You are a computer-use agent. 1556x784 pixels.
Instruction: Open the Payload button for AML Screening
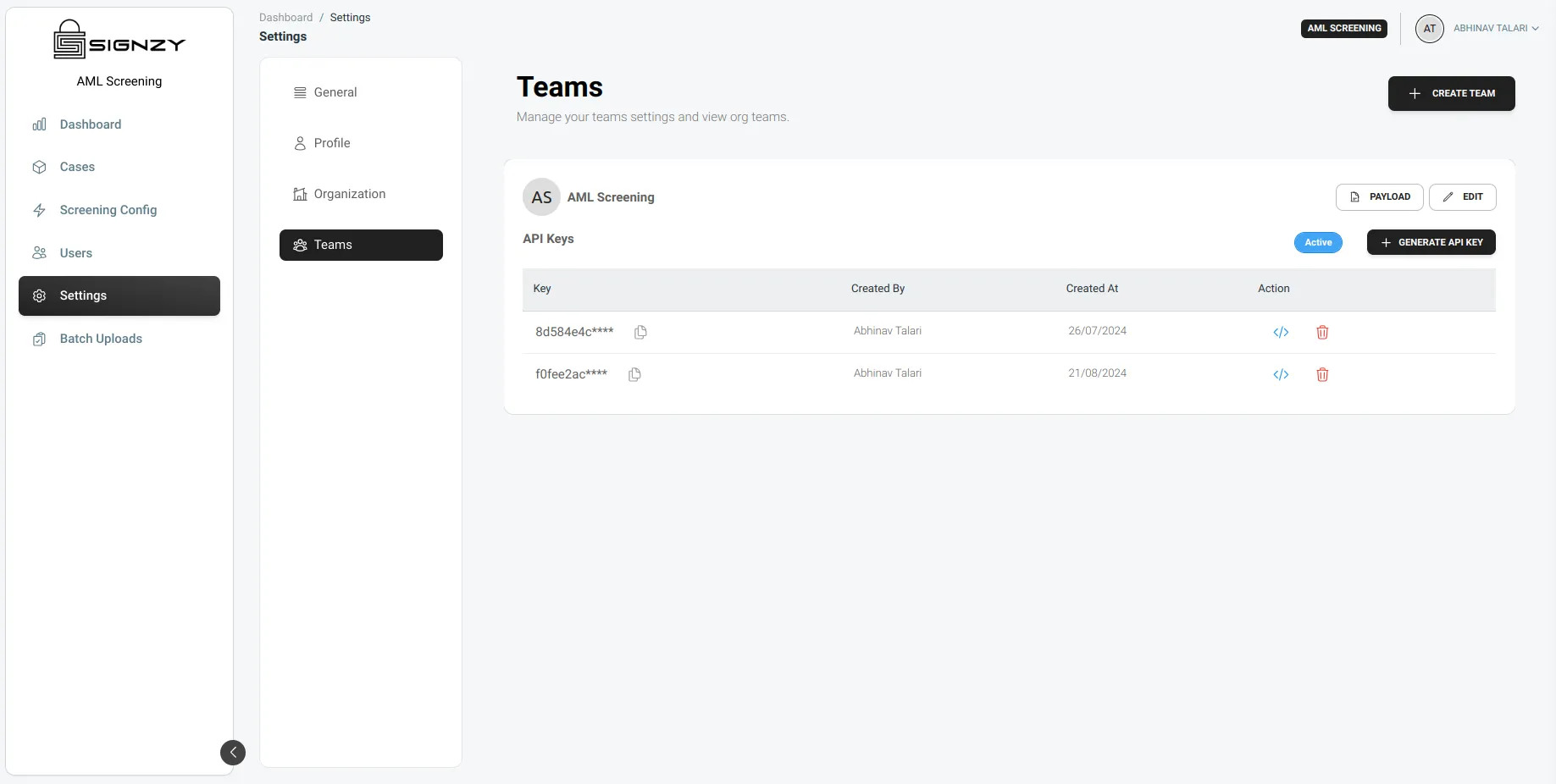point(1379,196)
